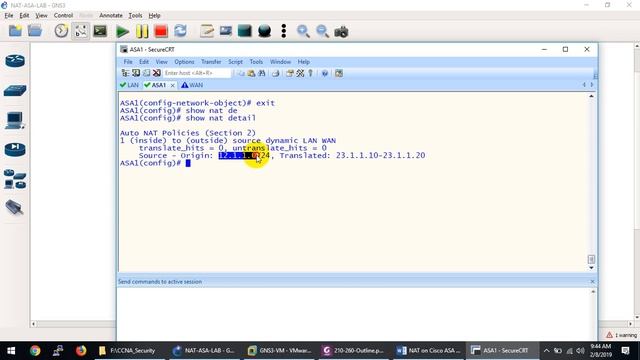640x360 pixels.
Task: Switch to GNS3-VM VMware taskbar item
Action: click(280, 351)
